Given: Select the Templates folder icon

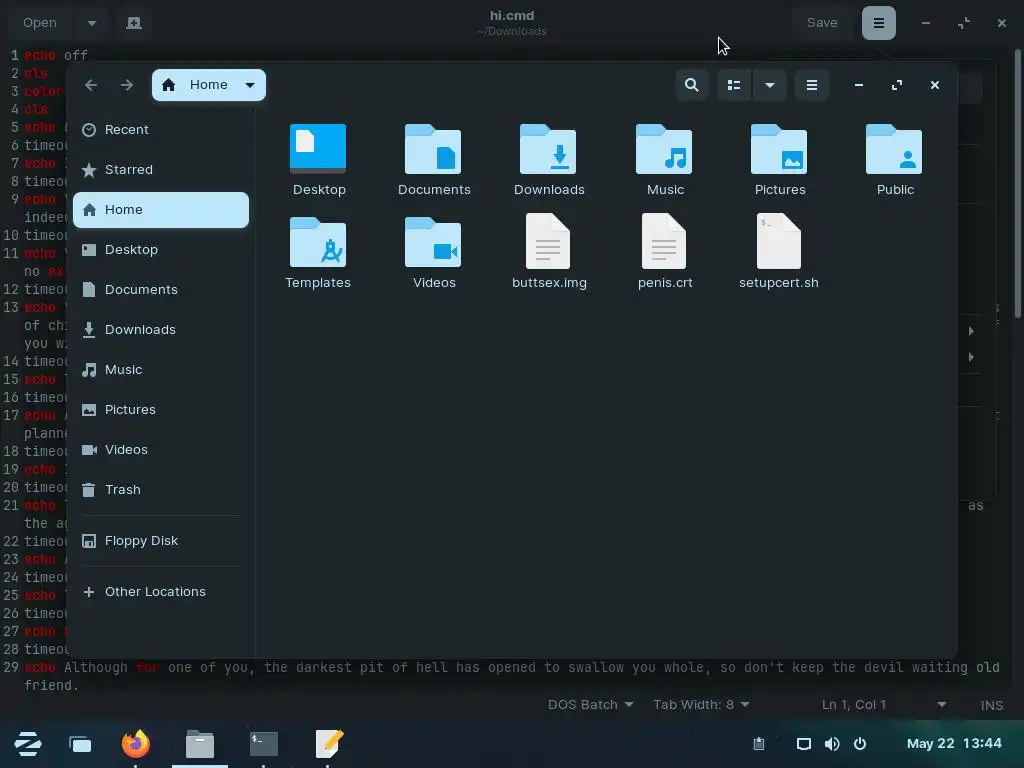Looking at the screenshot, I should [x=318, y=242].
